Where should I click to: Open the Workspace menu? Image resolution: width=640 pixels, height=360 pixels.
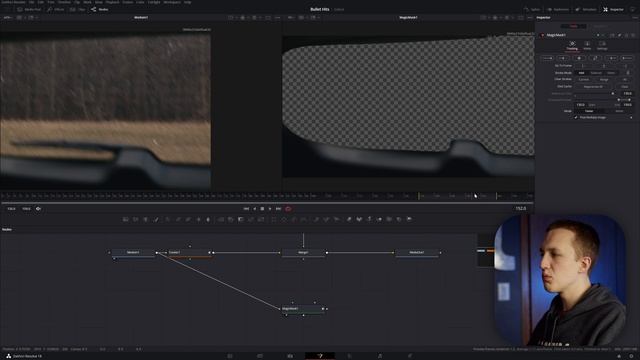[x=172, y=2]
